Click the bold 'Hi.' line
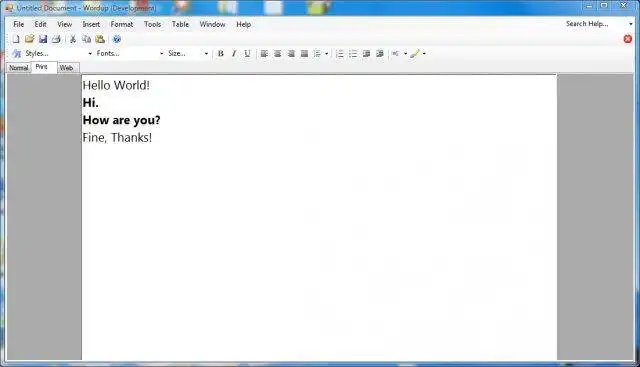Screen dimensions: 640x367 click(x=91, y=103)
